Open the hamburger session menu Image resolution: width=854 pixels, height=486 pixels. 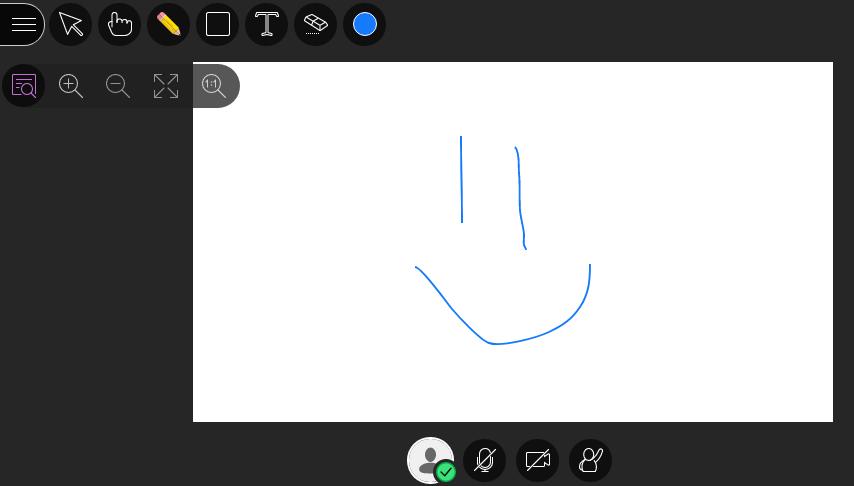pyautogui.click(x=22, y=25)
